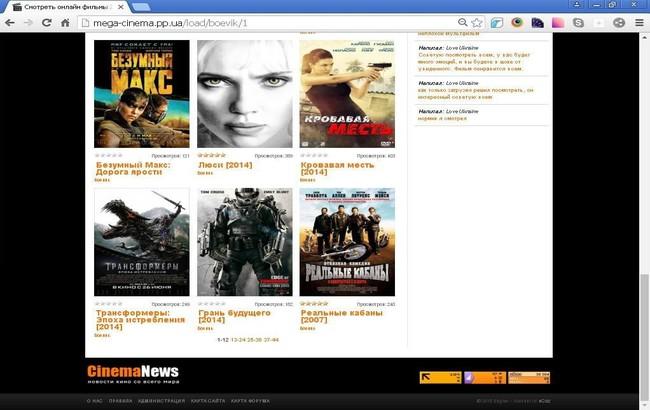Click the Кровавая месть poster thumbnail
Image resolution: width=650 pixels, height=410 pixels.
click(x=347, y=94)
